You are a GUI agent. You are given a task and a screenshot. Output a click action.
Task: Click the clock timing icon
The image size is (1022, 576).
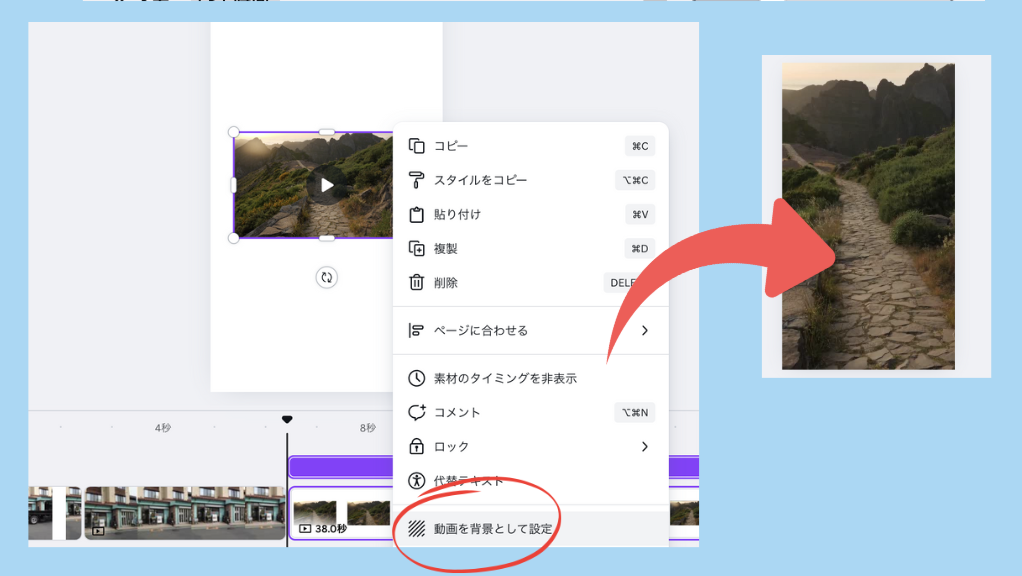click(x=416, y=378)
